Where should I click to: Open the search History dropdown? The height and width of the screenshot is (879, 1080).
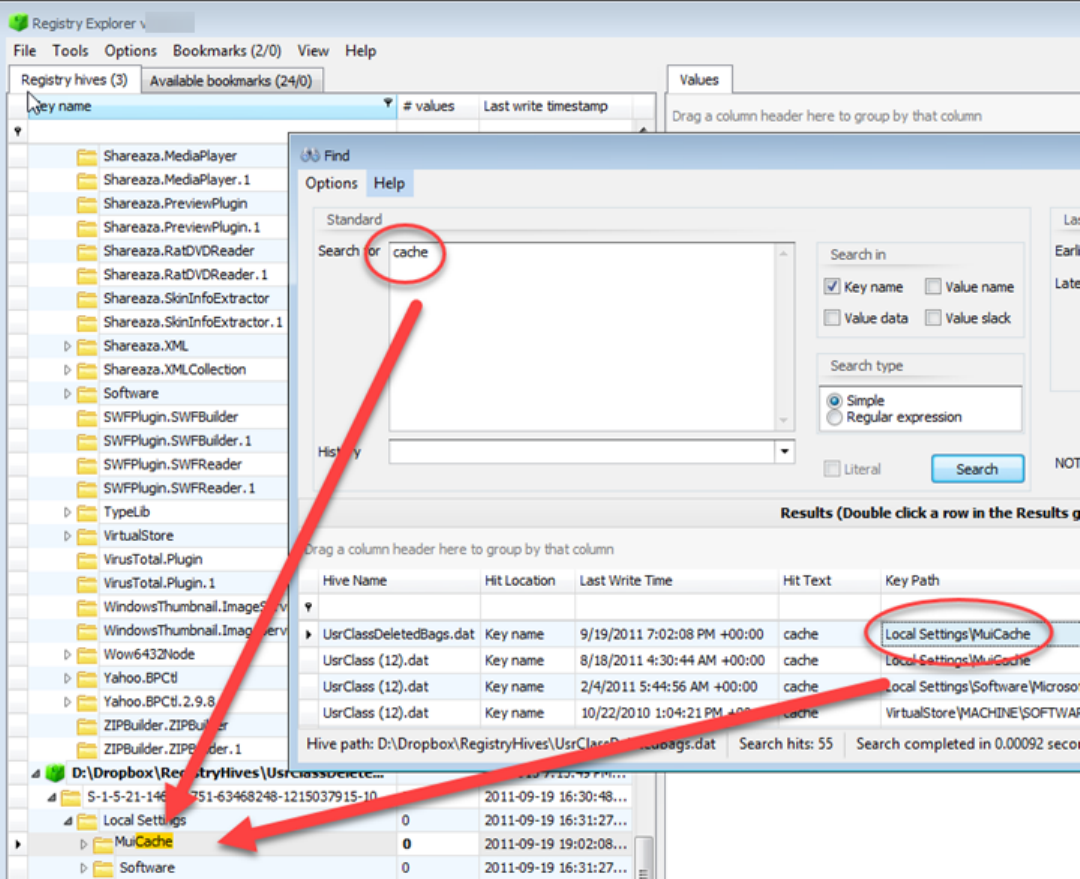click(x=785, y=452)
